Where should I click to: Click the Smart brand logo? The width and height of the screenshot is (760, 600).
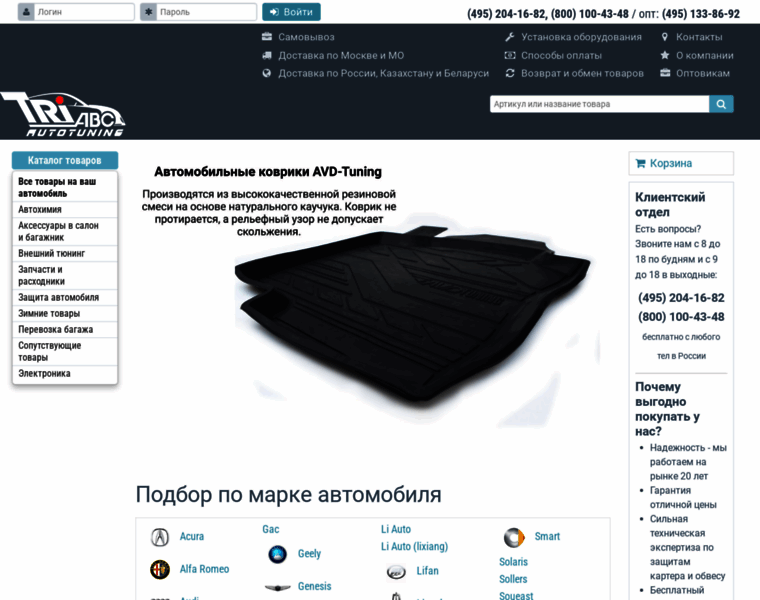pyautogui.click(x=514, y=537)
